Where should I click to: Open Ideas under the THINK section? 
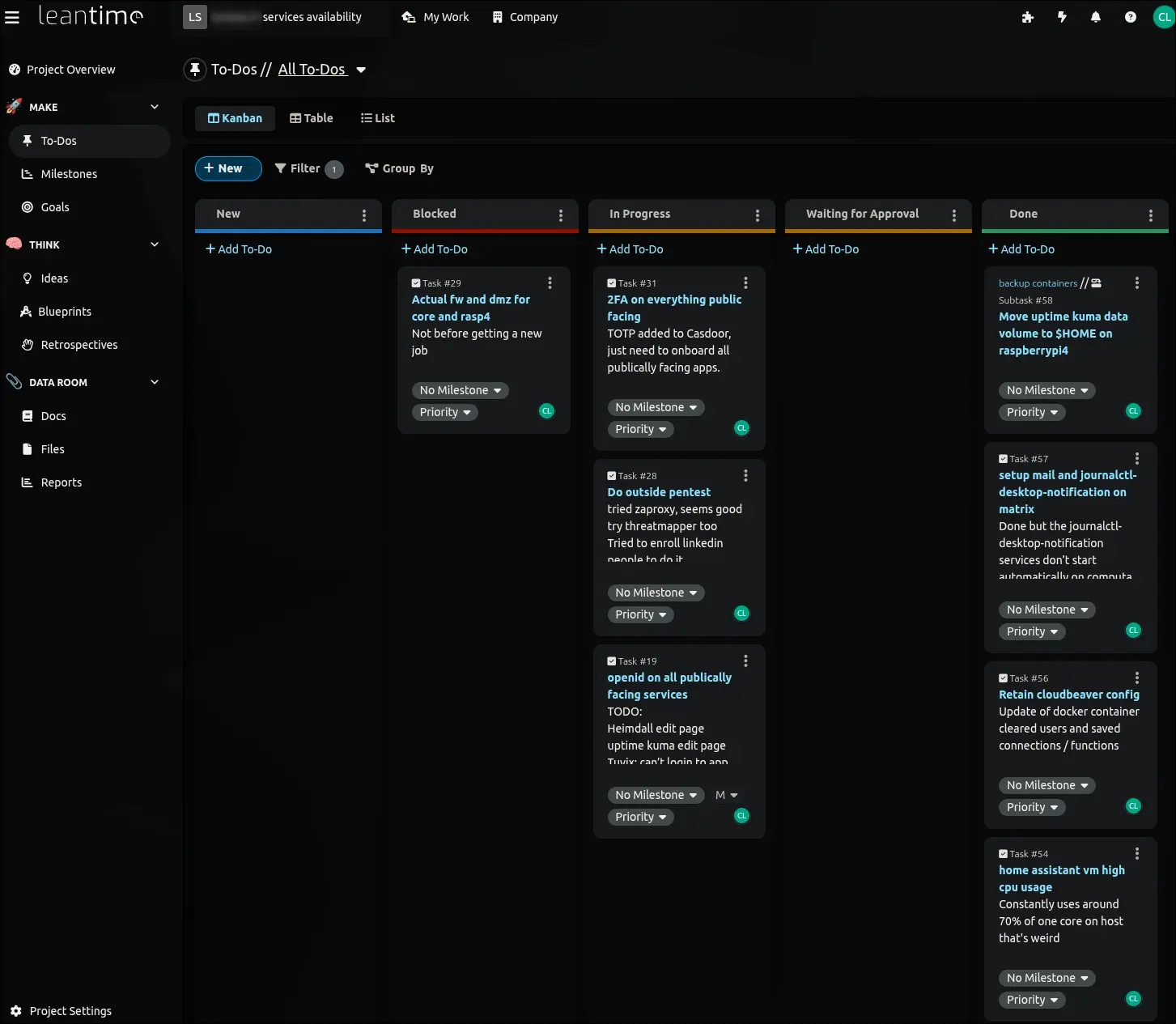coord(54,278)
